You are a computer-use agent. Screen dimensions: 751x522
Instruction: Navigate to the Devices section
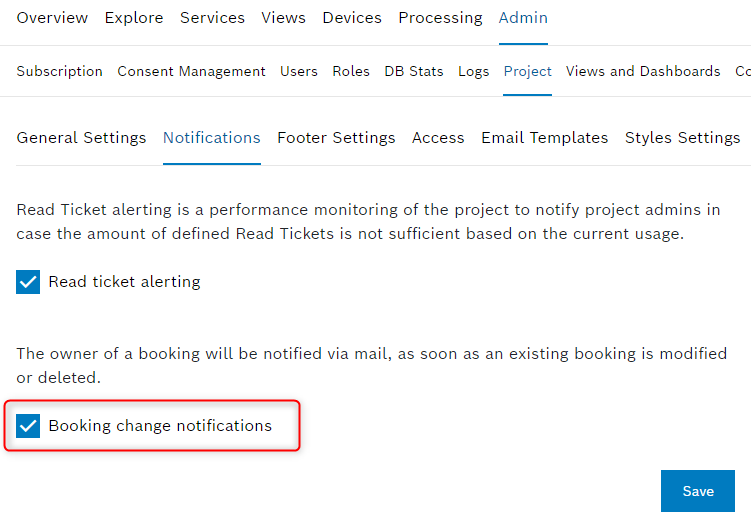[351, 18]
